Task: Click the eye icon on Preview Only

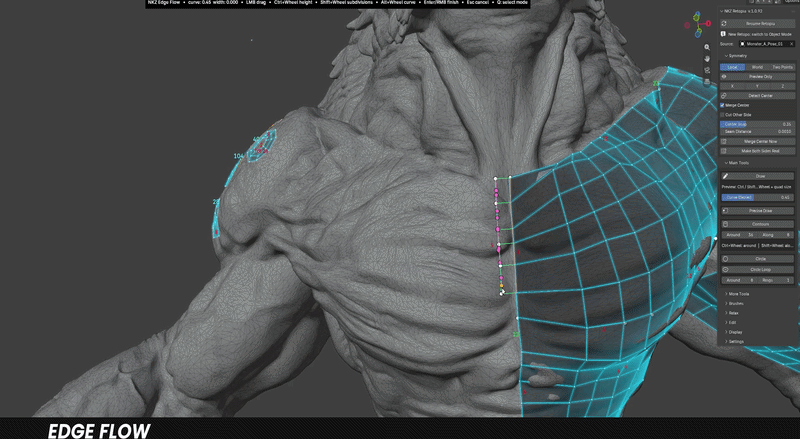Action: coord(723,77)
